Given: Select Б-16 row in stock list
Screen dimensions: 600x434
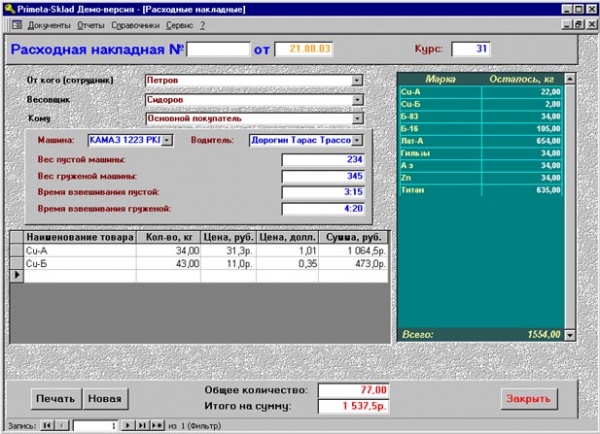Looking at the screenshot, I should (480, 129).
